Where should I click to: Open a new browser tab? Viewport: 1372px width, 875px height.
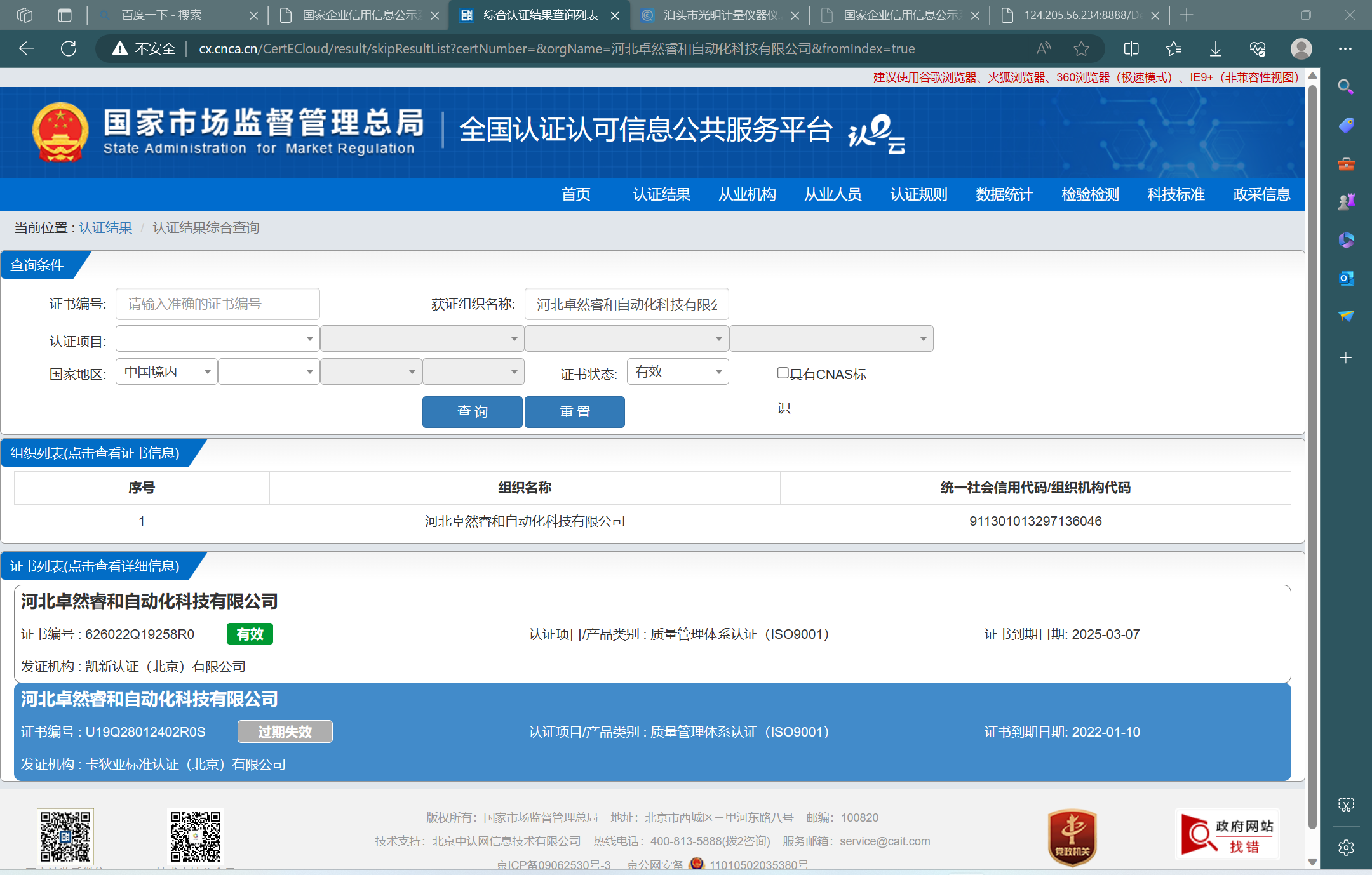[1186, 15]
